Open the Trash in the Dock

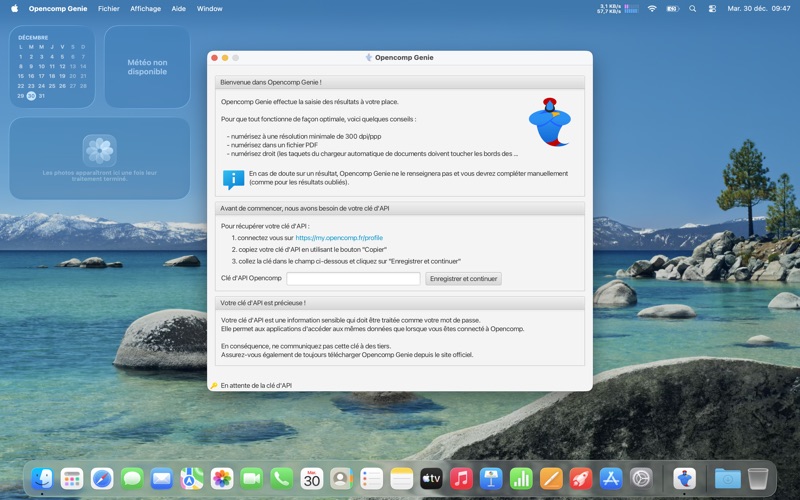(758, 479)
